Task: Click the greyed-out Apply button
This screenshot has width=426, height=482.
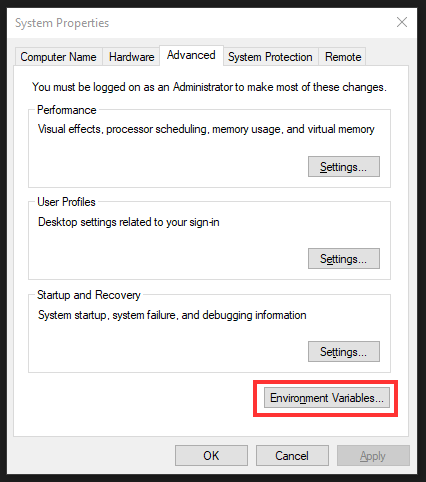Action: 373,455
